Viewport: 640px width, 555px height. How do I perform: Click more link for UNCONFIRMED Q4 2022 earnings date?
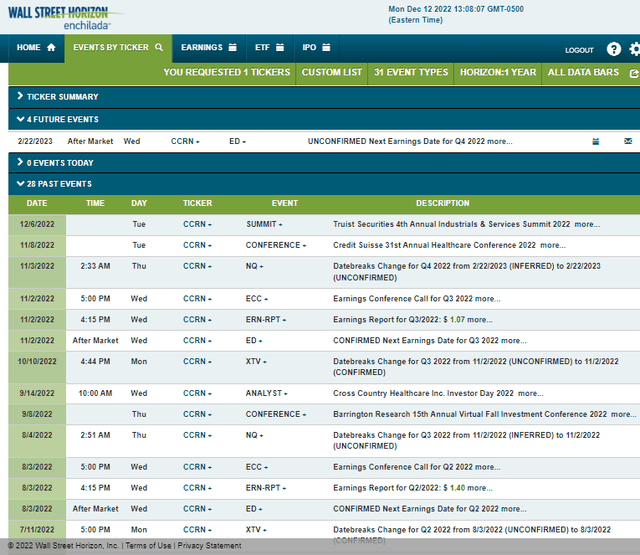coord(500,141)
